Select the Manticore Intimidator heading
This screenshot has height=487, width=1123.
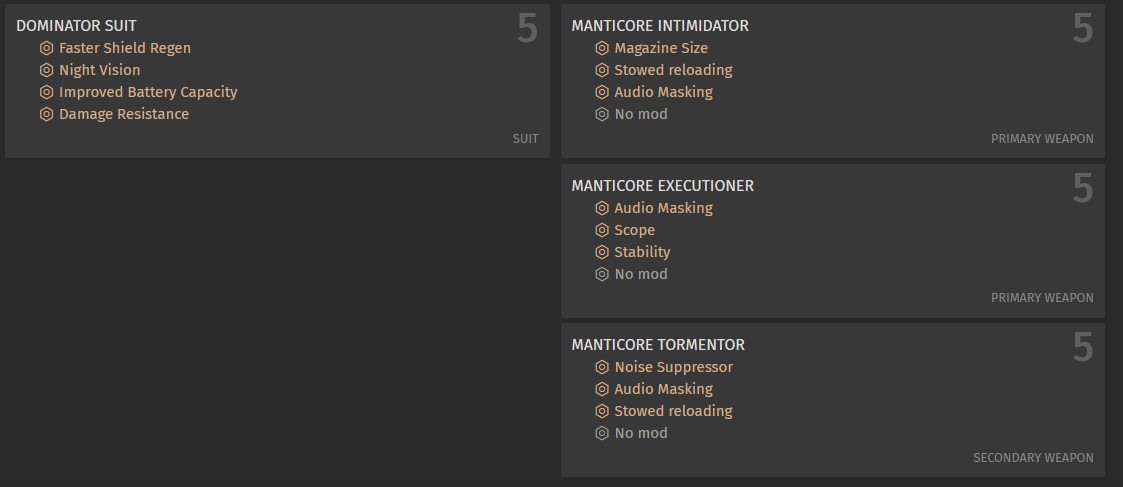pyautogui.click(x=660, y=26)
